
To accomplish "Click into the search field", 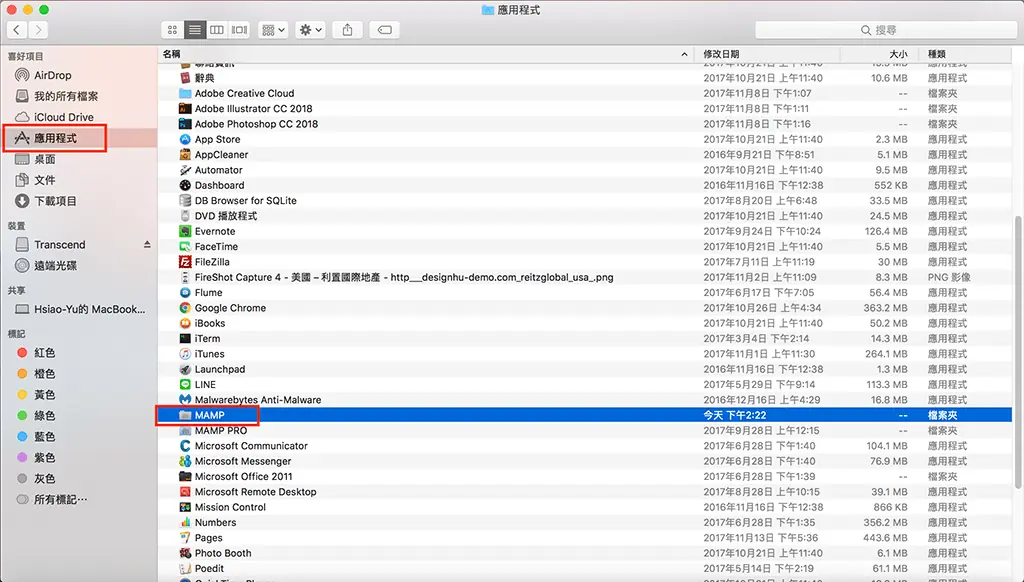I will click(x=886, y=30).
